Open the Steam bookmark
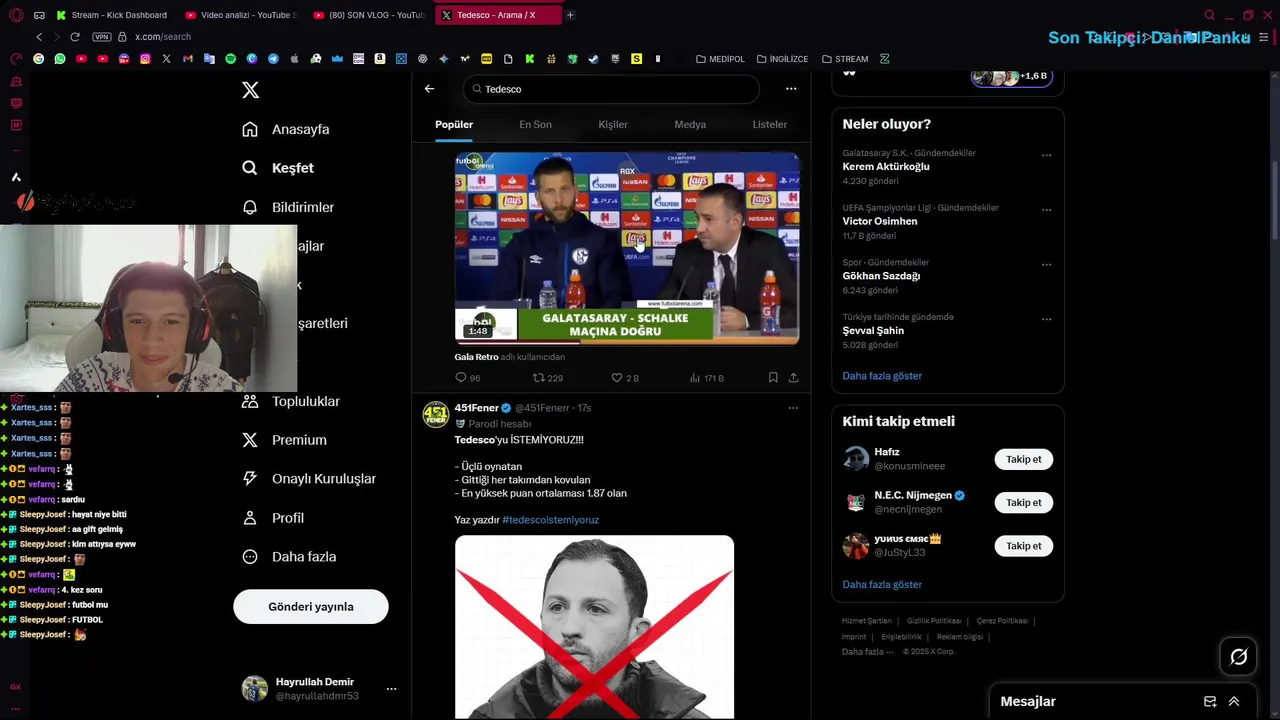This screenshot has height=720, width=1280. point(593,59)
